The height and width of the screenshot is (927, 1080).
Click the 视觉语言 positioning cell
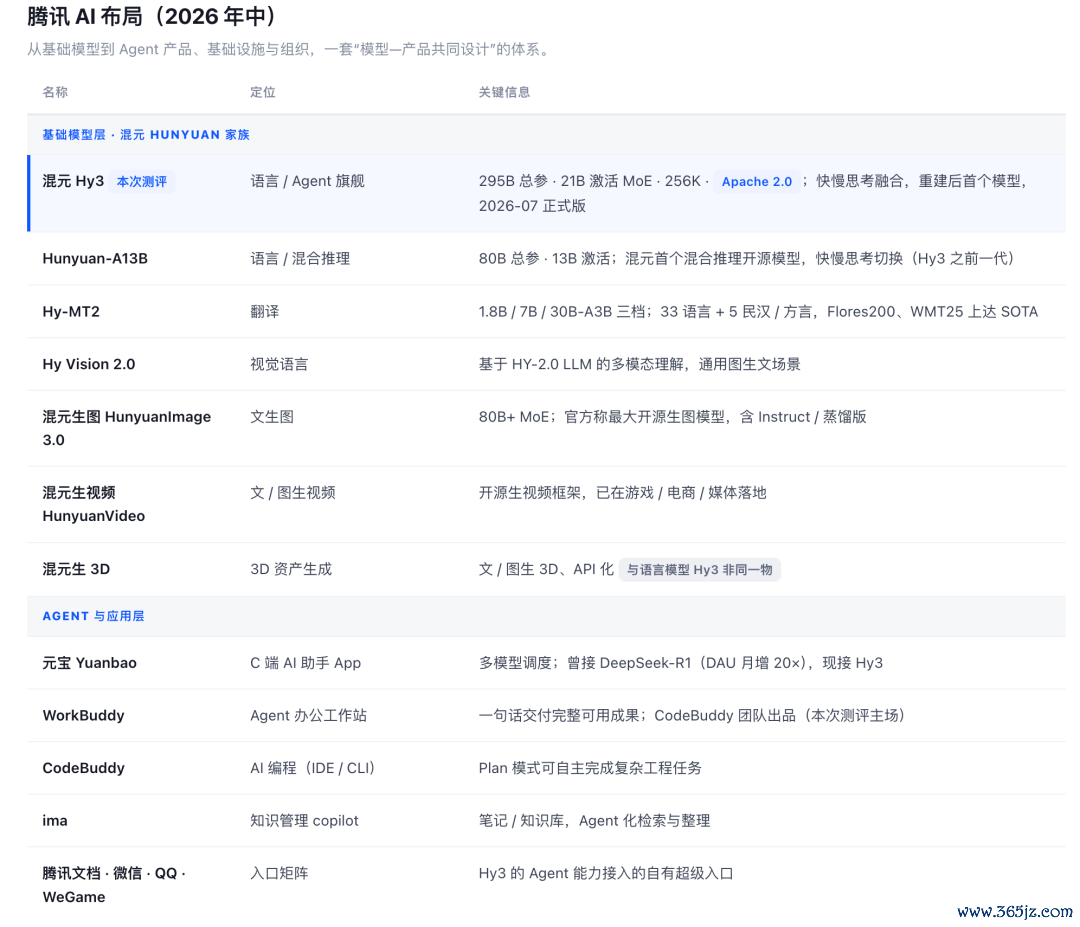[x=279, y=364]
